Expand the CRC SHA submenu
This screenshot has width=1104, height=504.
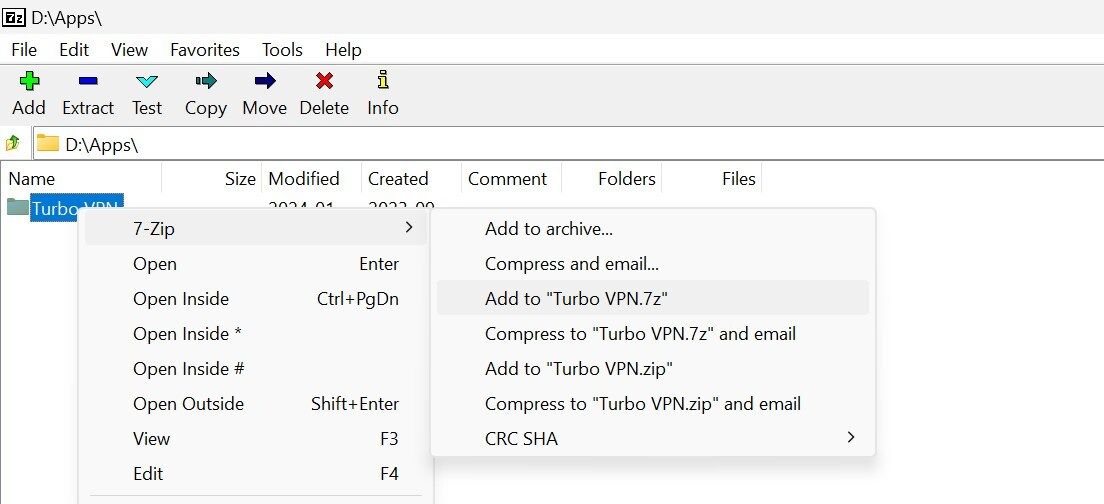pos(653,439)
